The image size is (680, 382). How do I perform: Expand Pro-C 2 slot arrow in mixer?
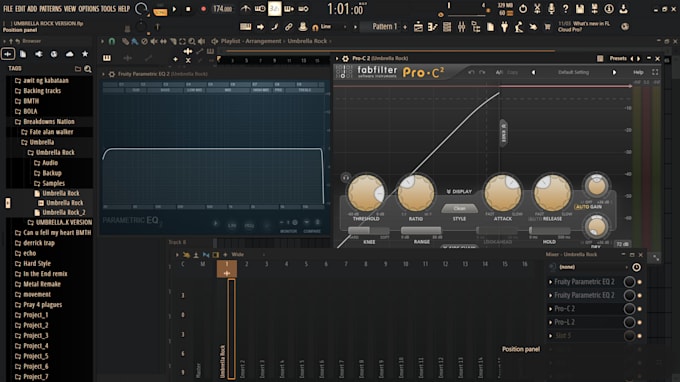(x=551, y=309)
